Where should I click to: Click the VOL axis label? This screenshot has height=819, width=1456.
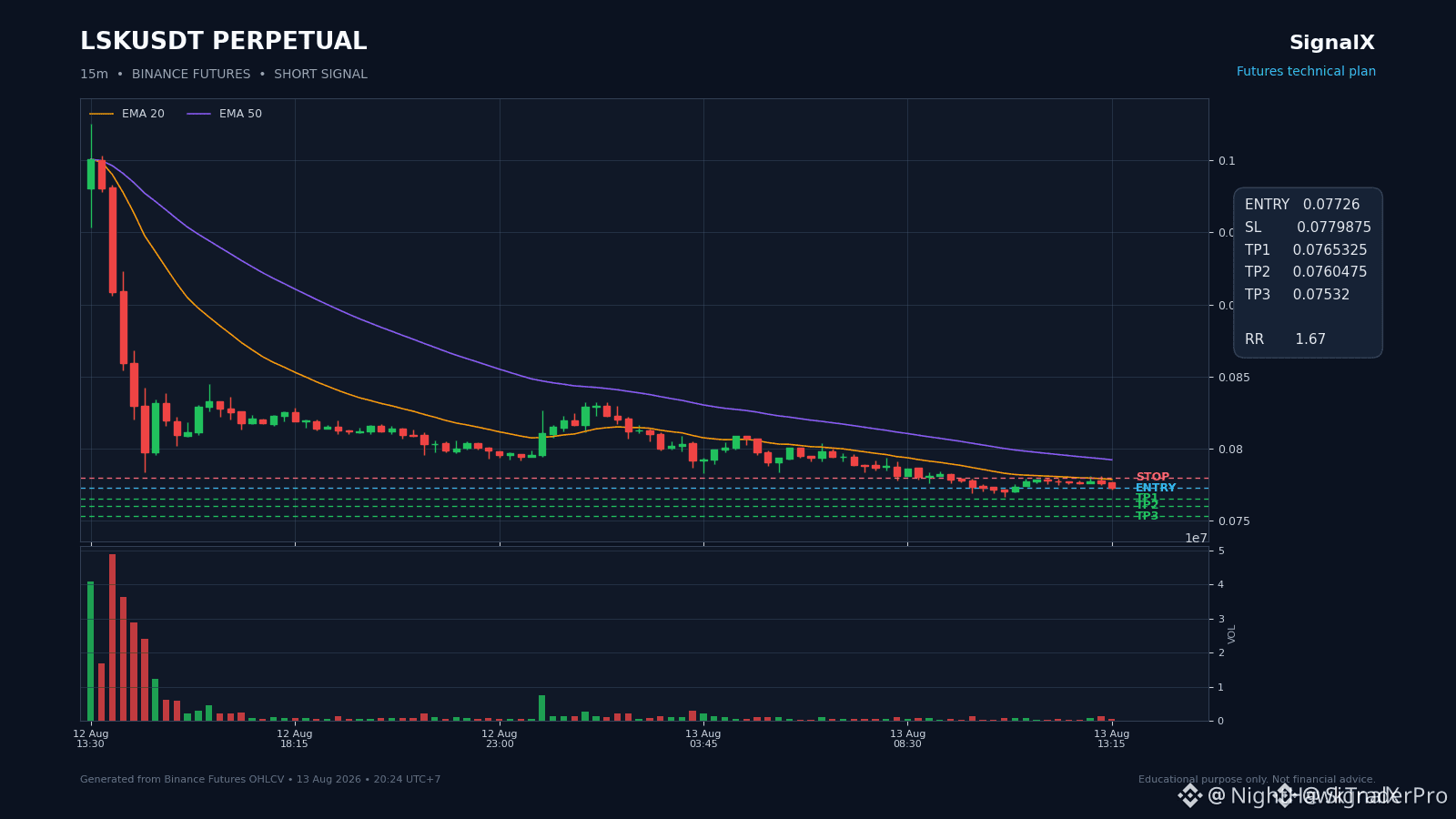coord(1232,634)
